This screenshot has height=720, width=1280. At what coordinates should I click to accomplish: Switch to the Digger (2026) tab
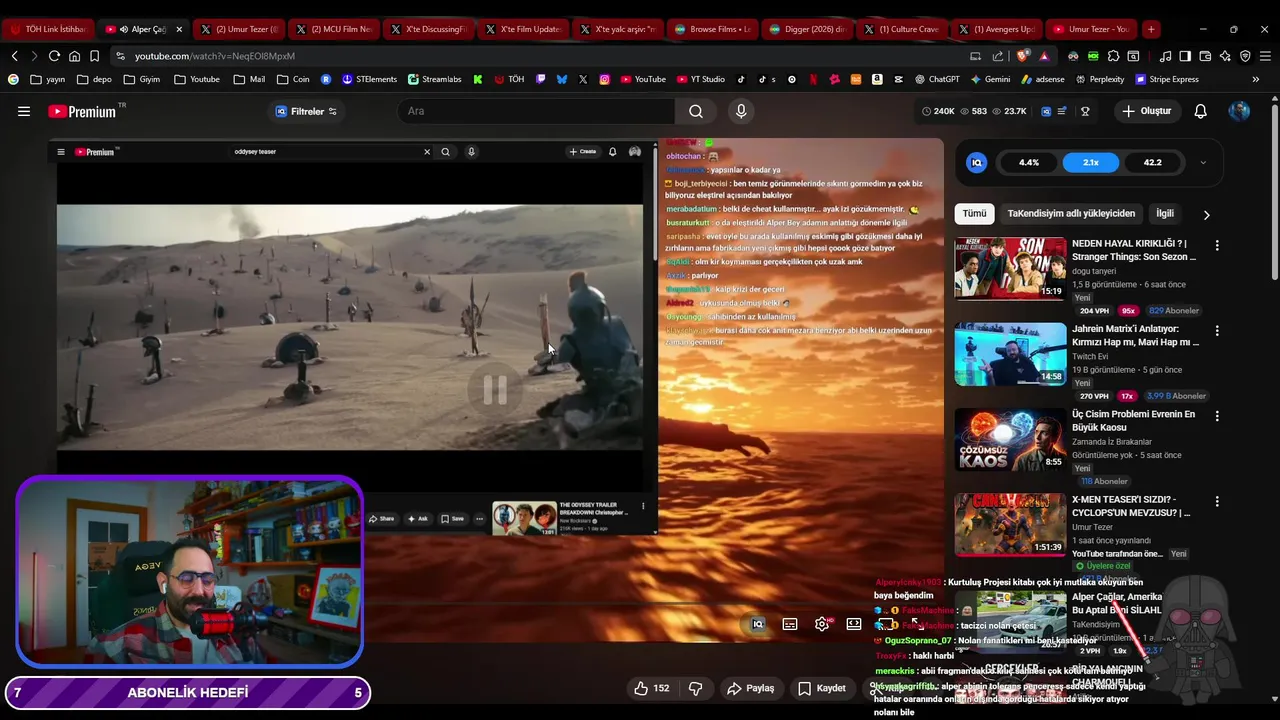[808, 29]
